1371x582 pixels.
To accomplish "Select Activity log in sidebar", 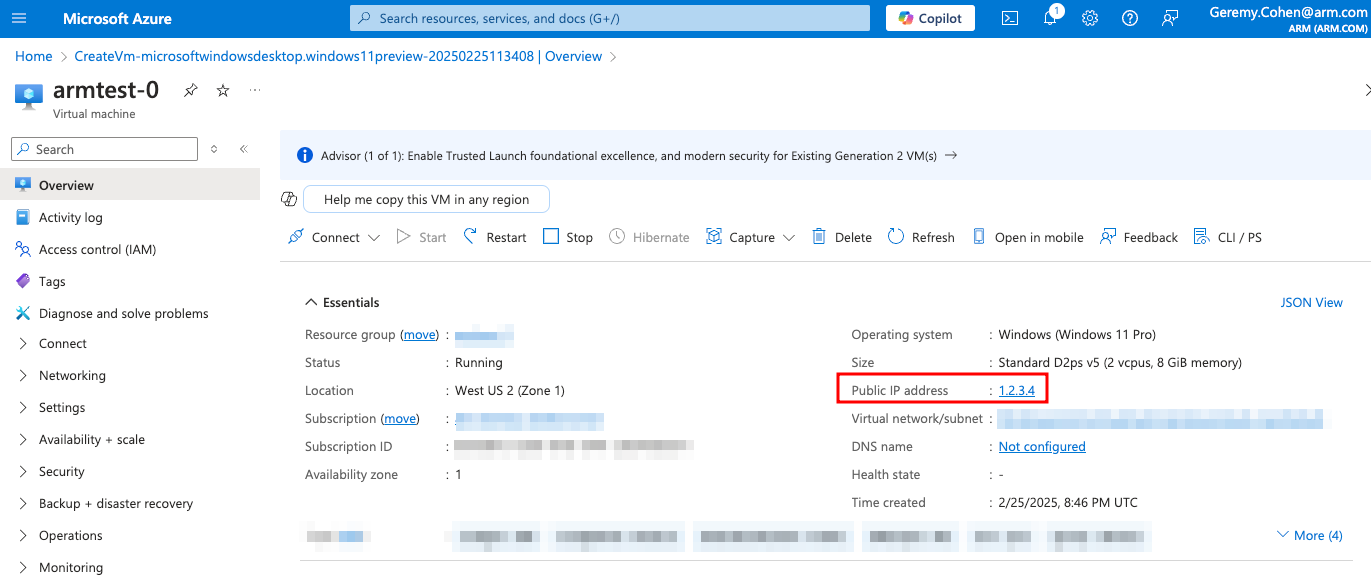I will click(x=70, y=217).
